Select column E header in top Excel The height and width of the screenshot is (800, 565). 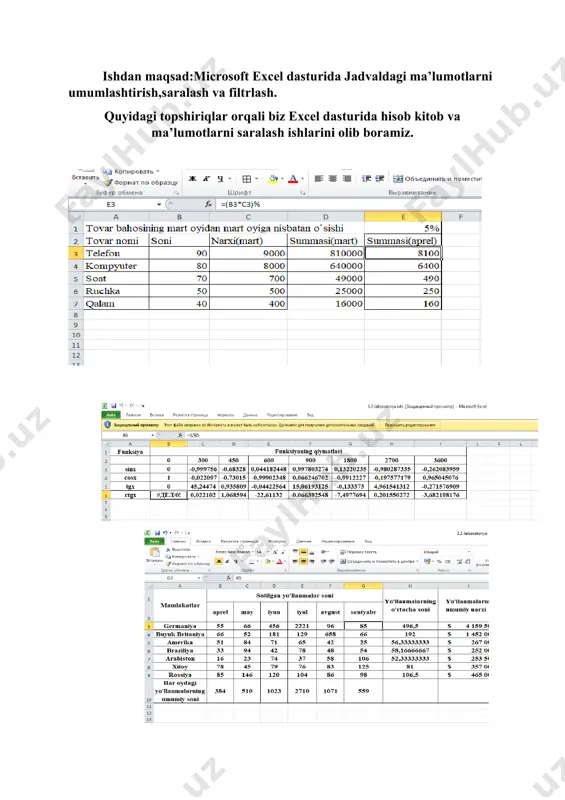point(403,217)
